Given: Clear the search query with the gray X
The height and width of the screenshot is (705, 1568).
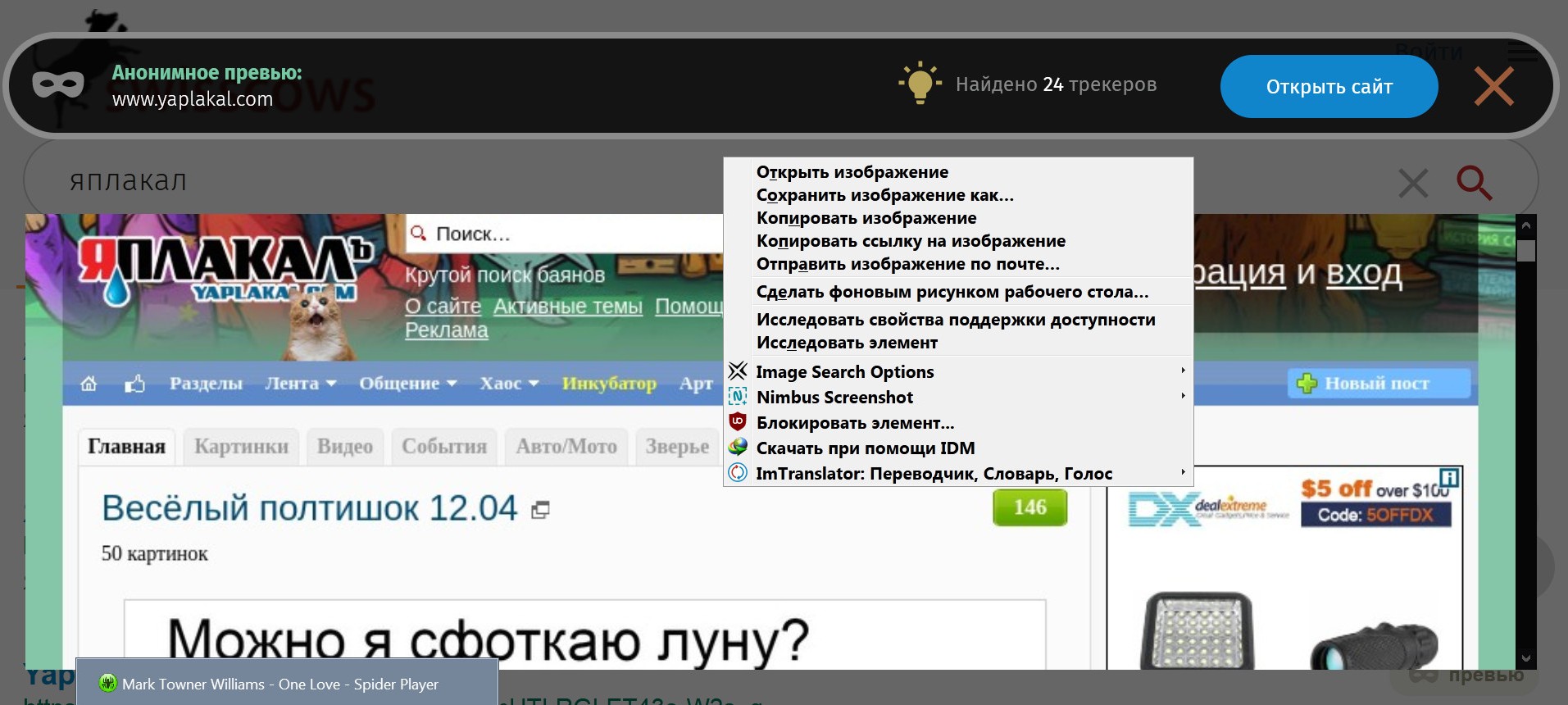Looking at the screenshot, I should tap(1413, 183).
